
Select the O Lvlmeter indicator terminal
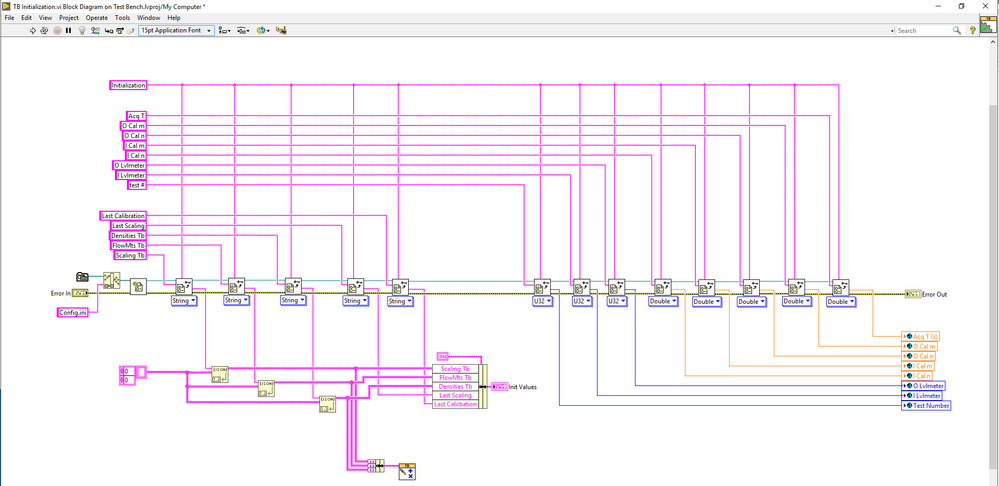pyautogui.click(x=923, y=386)
